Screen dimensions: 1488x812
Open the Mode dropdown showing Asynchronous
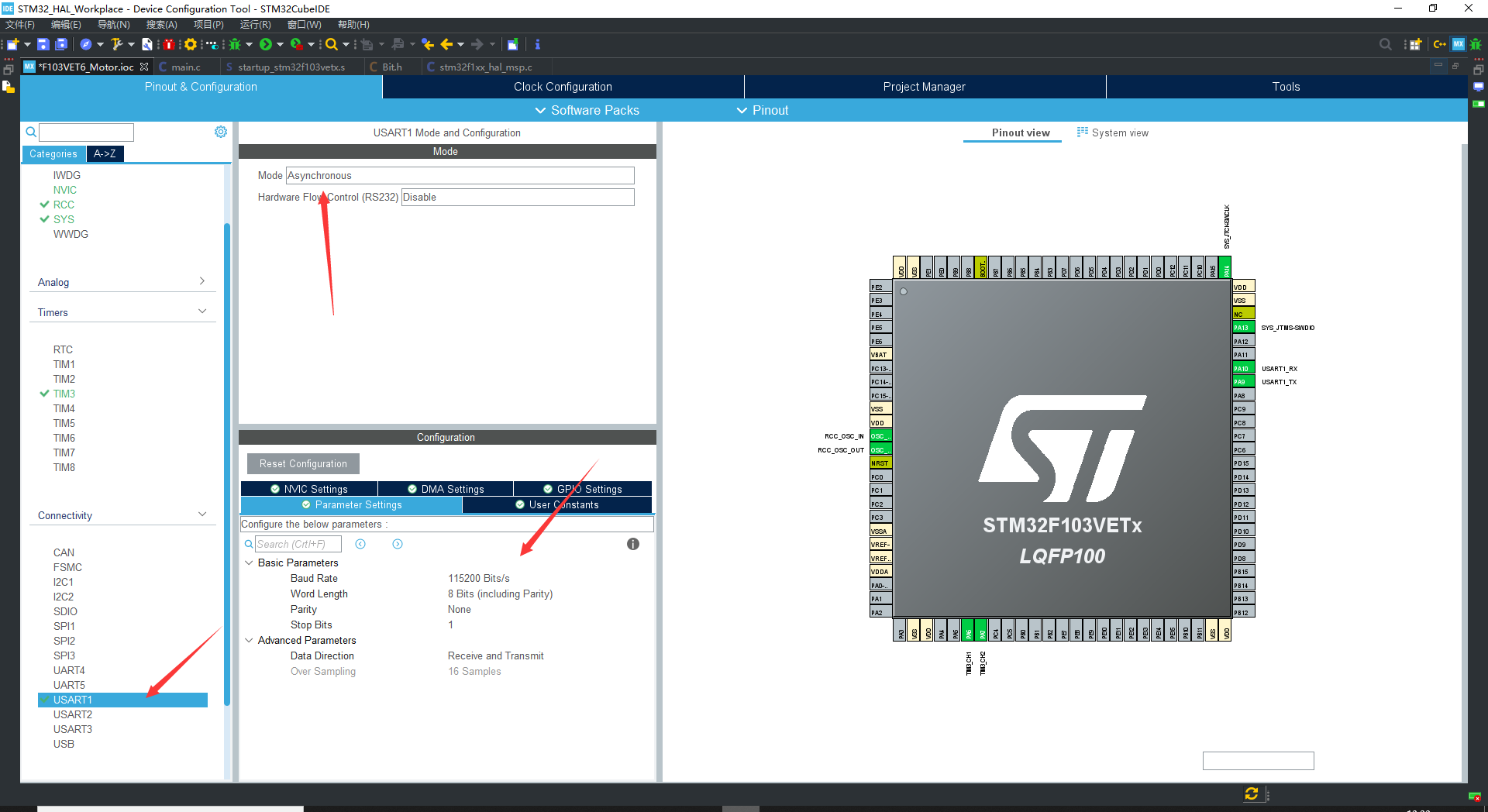pos(460,176)
